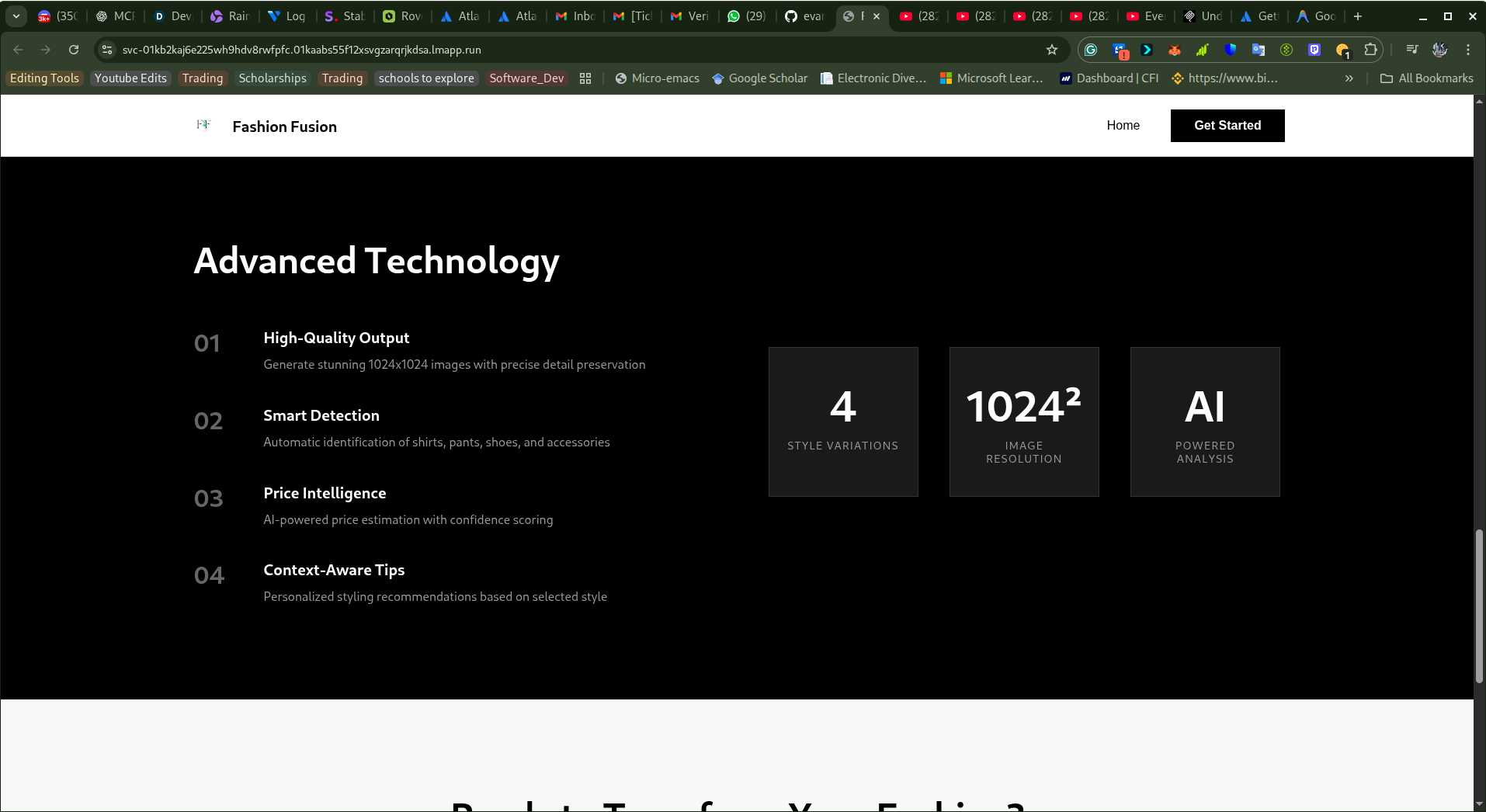This screenshot has height=812, width=1486.
Task: Click the scrollbar down arrow
Action: pos(1480,804)
